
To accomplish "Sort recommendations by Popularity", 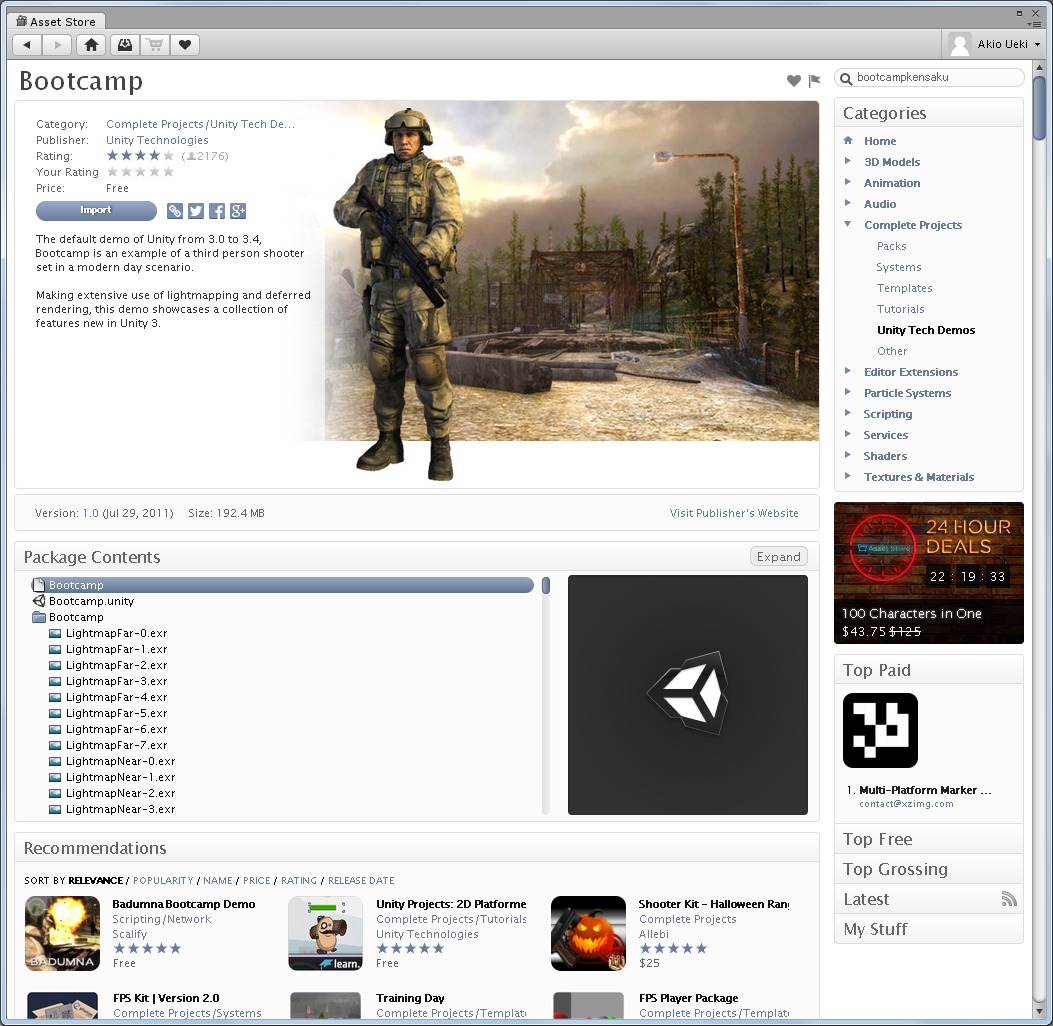I will [x=163, y=880].
